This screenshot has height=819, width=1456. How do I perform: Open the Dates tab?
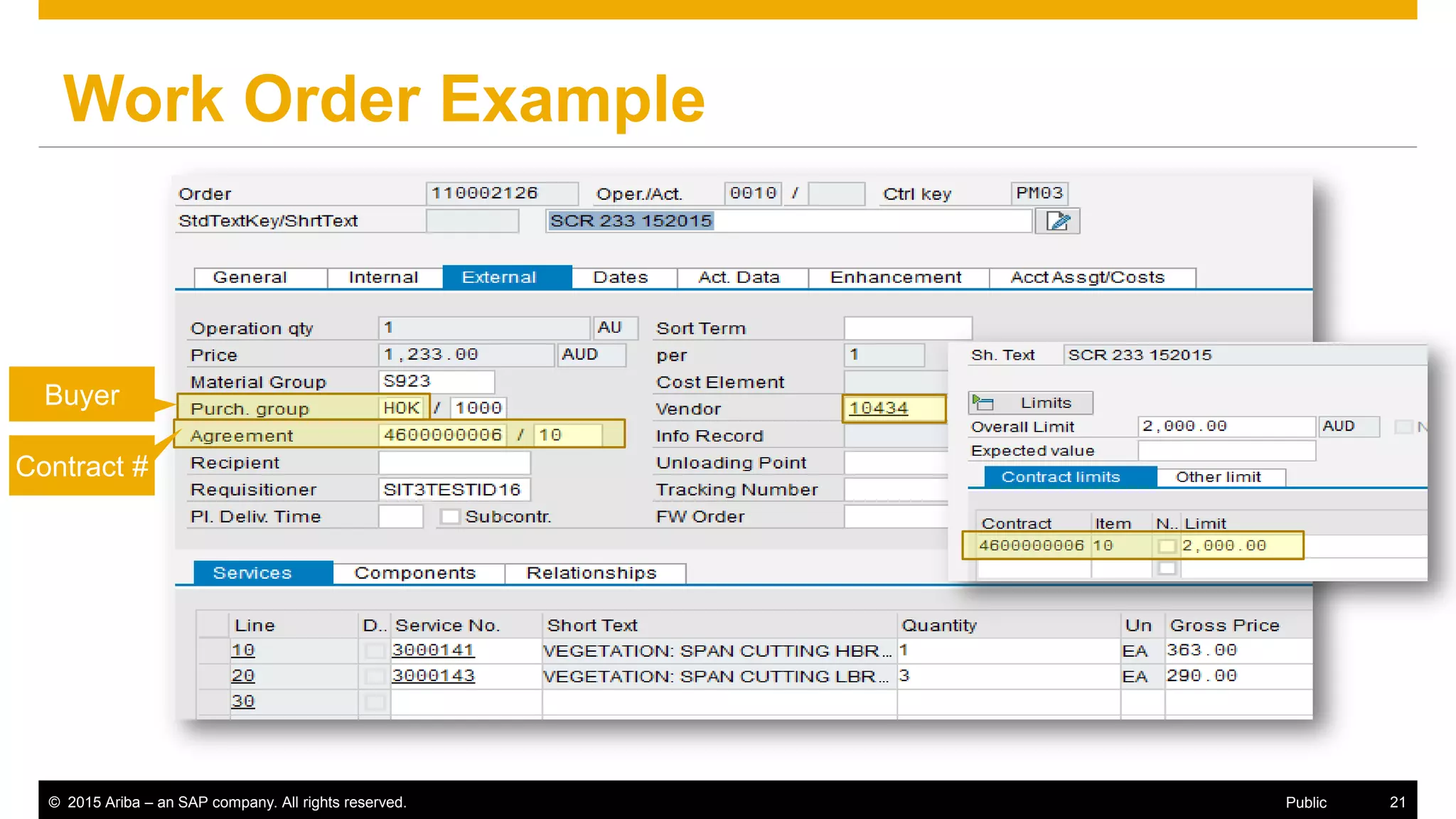[x=624, y=277]
